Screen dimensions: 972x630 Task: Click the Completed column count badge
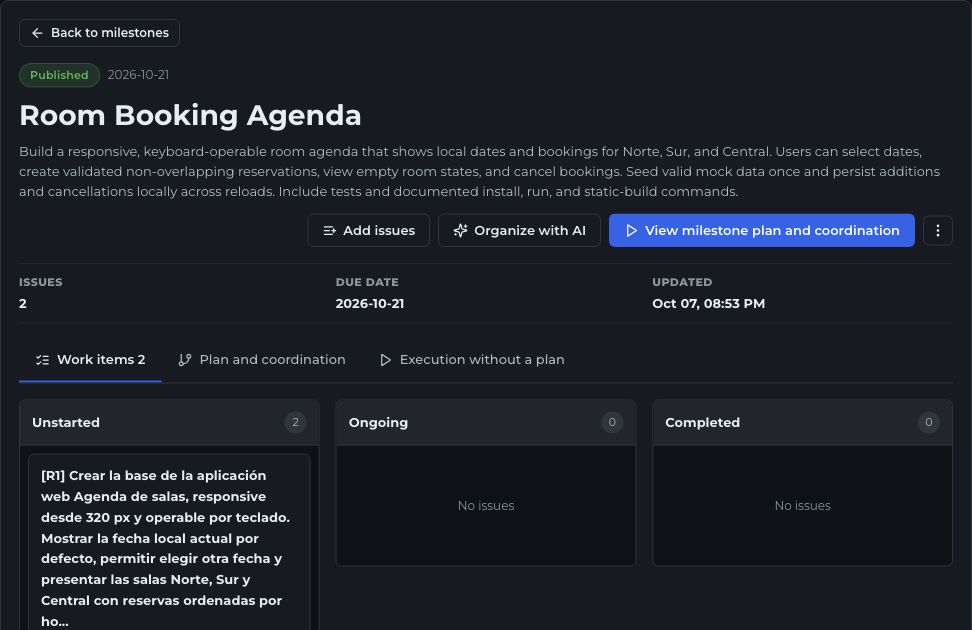pyautogui.click(x=929, y=422)
